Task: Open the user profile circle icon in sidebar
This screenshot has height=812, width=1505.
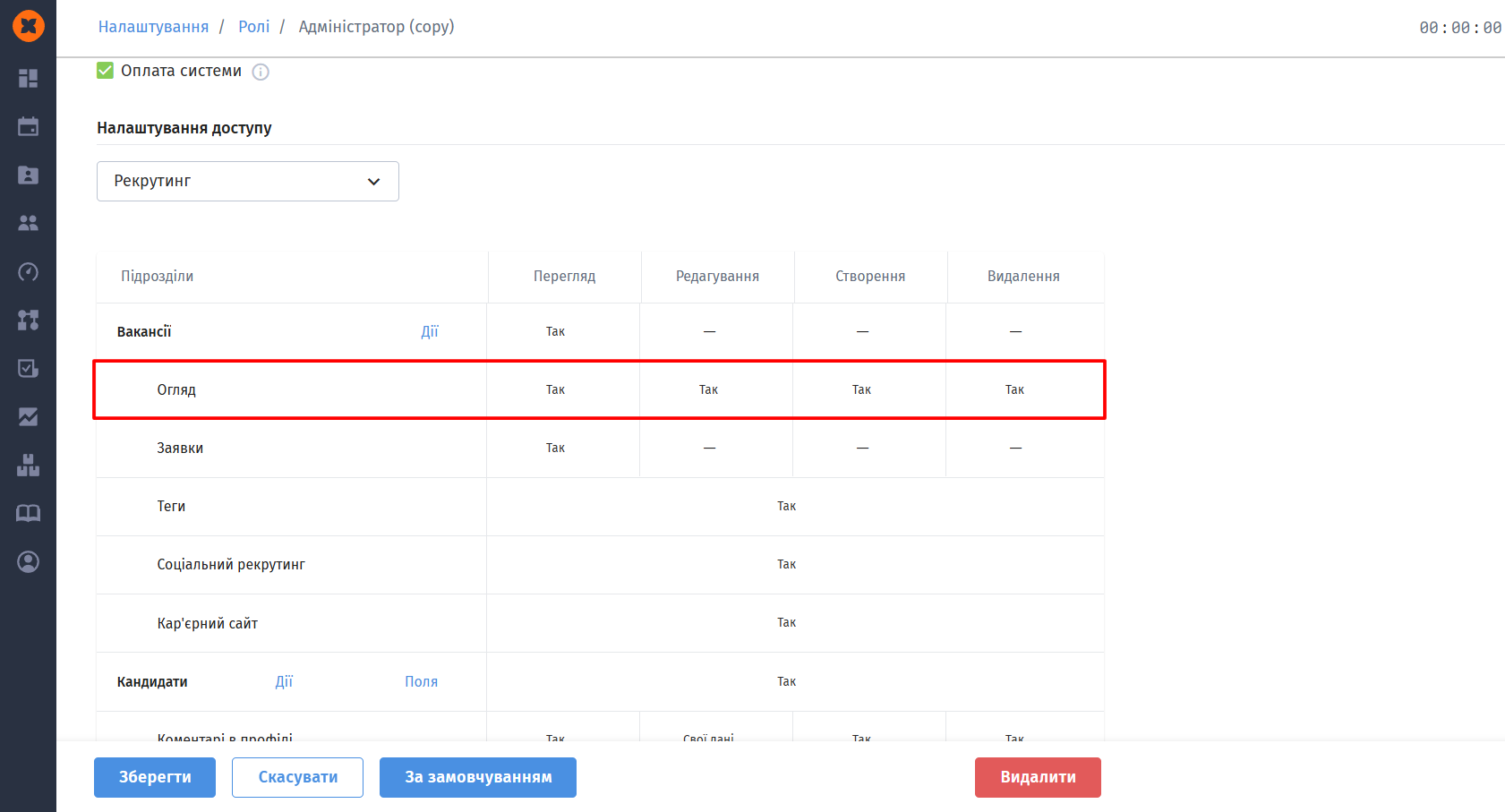Action: coord(29,561)
